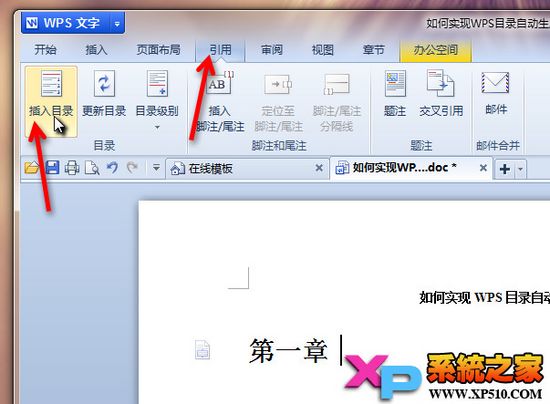This screenshot has width=550, height=404.
Task: Click the 插入目录 (Insert TOC) icon
Action: pyautogui.click(x=51, y=83)
